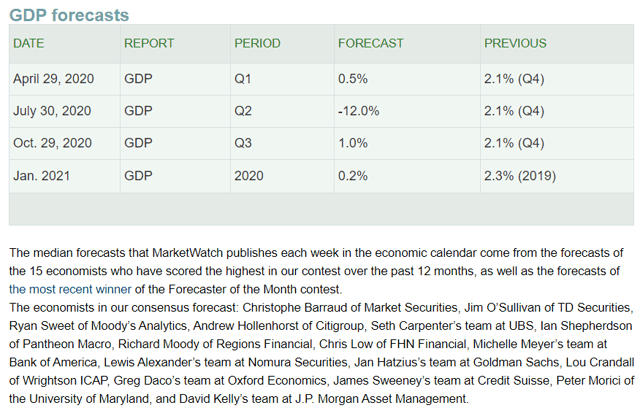Click the -12.0% Q2 forecast value

click(x=358, y=111)
